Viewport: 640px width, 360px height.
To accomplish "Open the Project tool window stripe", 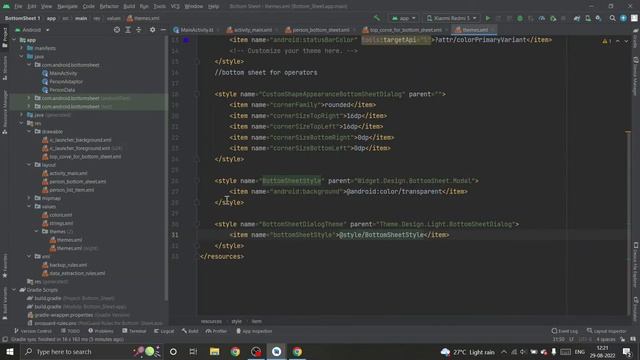I will (x=5, y=37).
